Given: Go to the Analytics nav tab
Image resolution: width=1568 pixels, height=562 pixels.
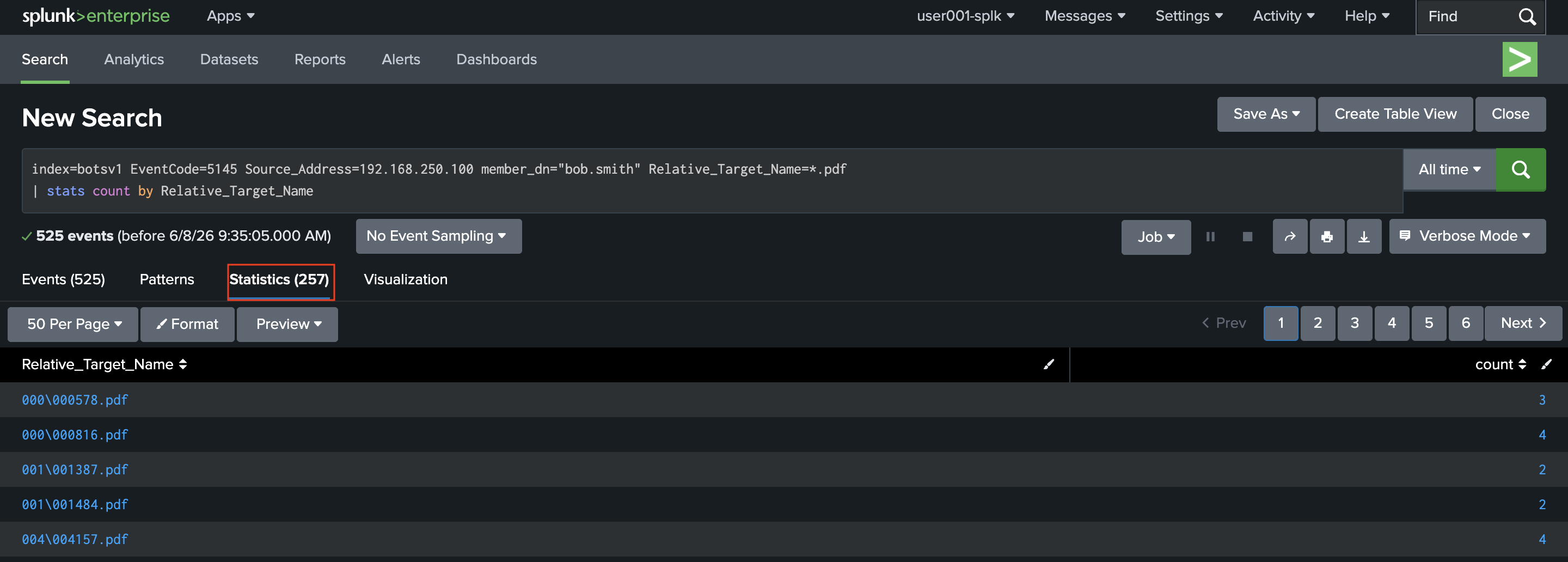Looking at the screenshot, I should click(134, 59).
